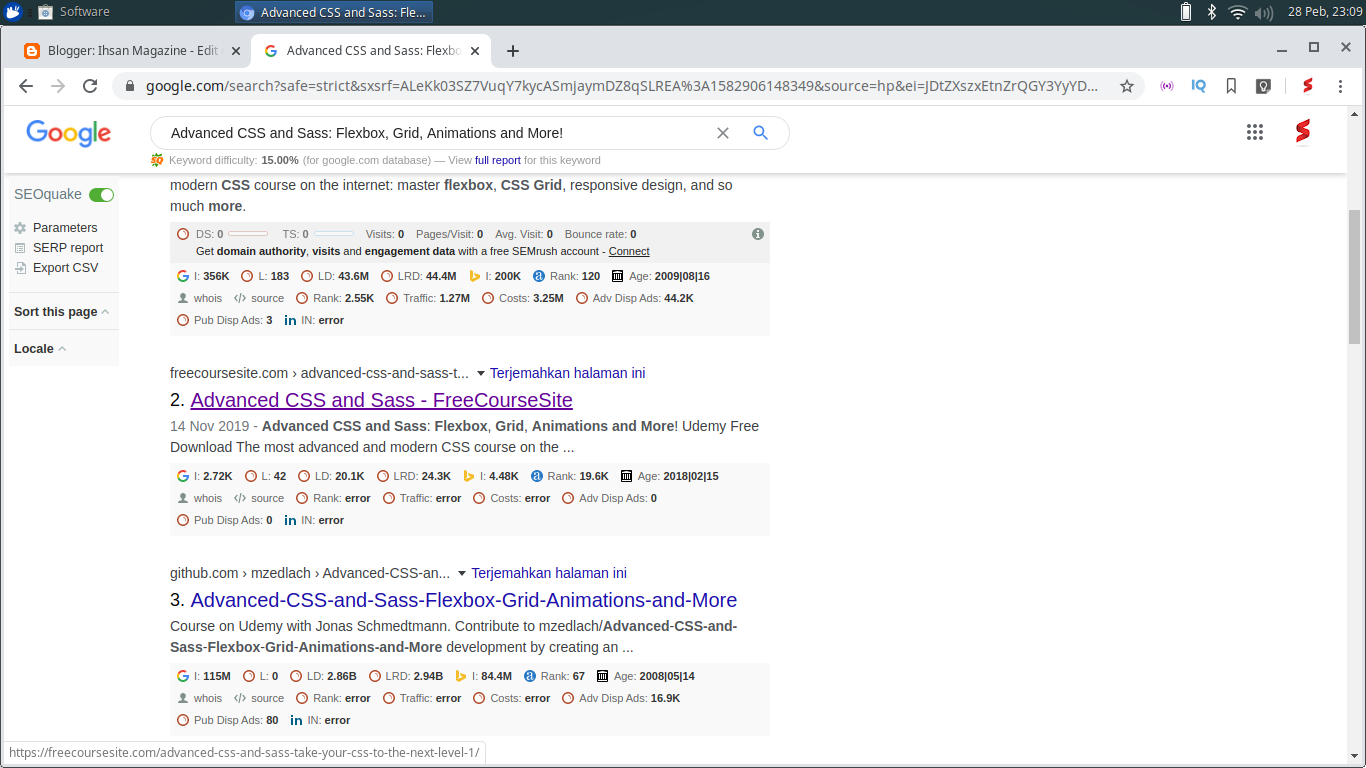The image size is (1366, 768).
Task: Click the blue search magnifier icon
Action: (760, 133)
